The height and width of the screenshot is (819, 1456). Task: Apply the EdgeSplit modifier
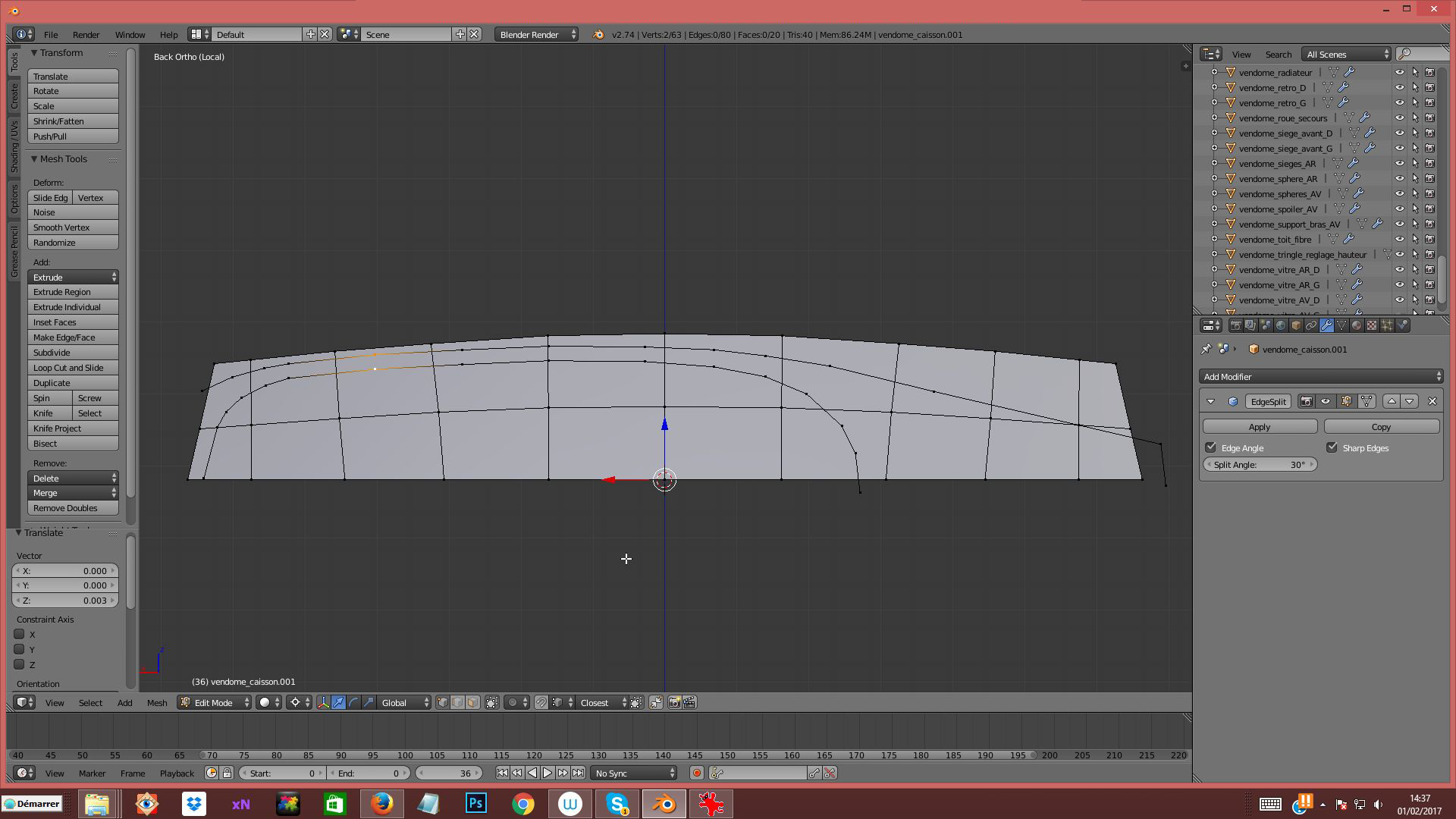(x=1259, y=427)
